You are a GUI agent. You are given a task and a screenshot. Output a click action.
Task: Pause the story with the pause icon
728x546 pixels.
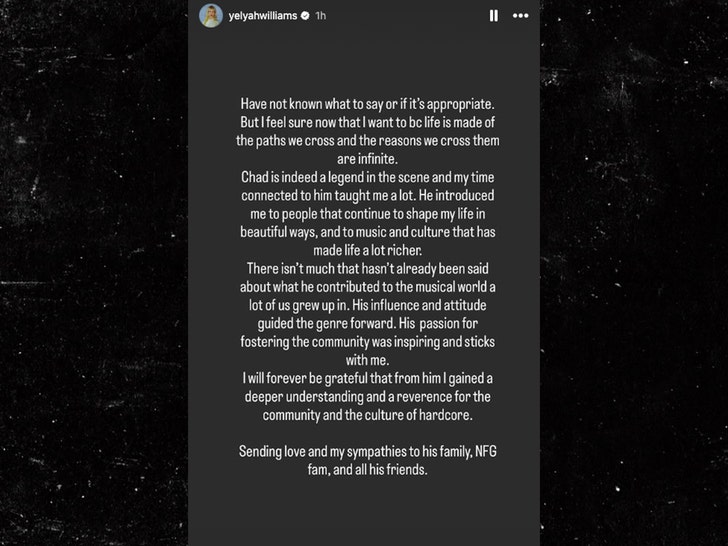(x=494, y=16)
